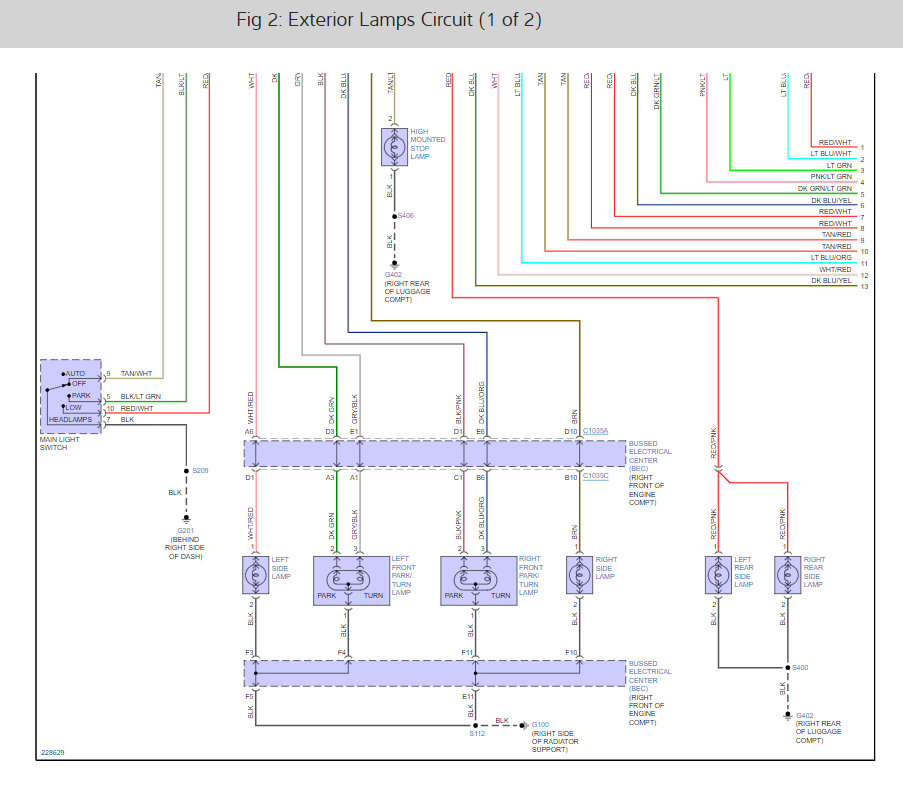Click the Right Front Park/Turn Lamp symbol
The width and height of the screenshot is (903, 794).
tap(479, 580)
